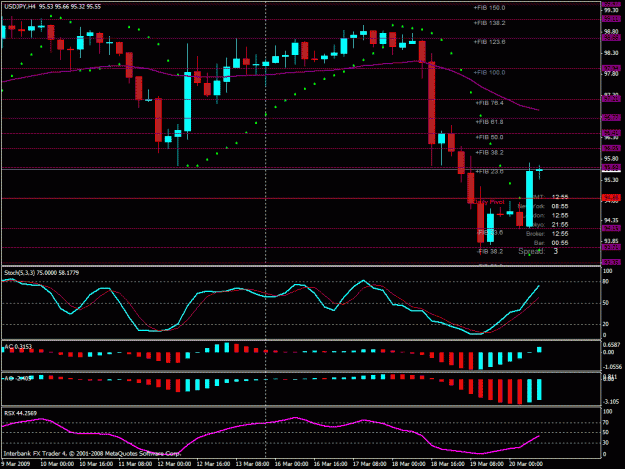Click the 98.30 price scale label
The height and width of the screenshot is (469, 625).
pos(611,53)
